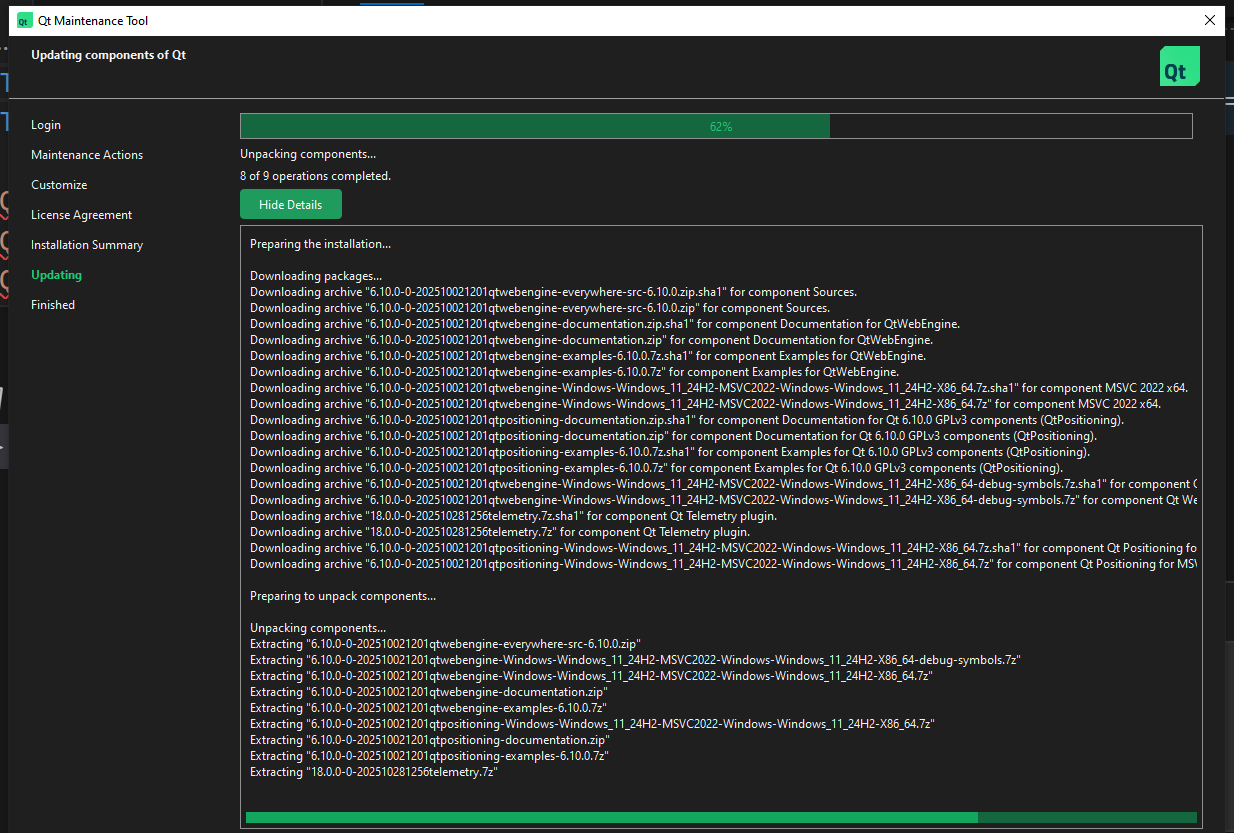Click the "8 of 9 operations completed" text

[315, 176]
